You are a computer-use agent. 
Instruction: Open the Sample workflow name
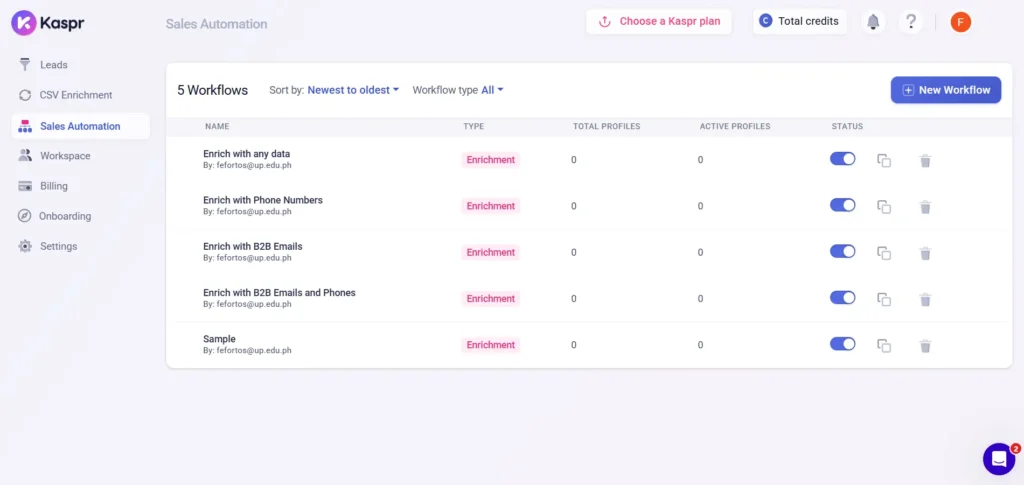(219, 339)
